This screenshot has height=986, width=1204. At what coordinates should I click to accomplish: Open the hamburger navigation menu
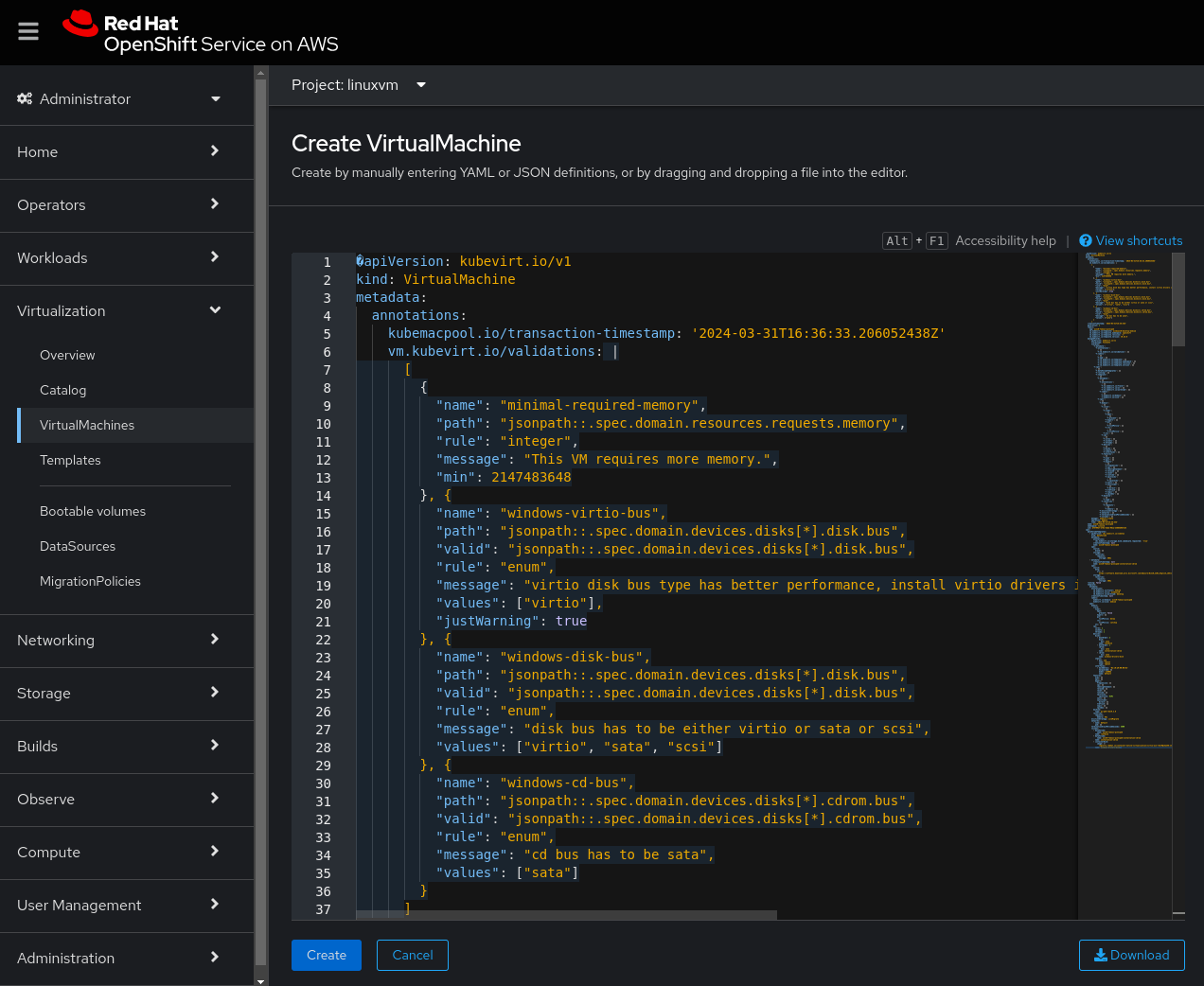pyautogui.click(x=28, y=31)
